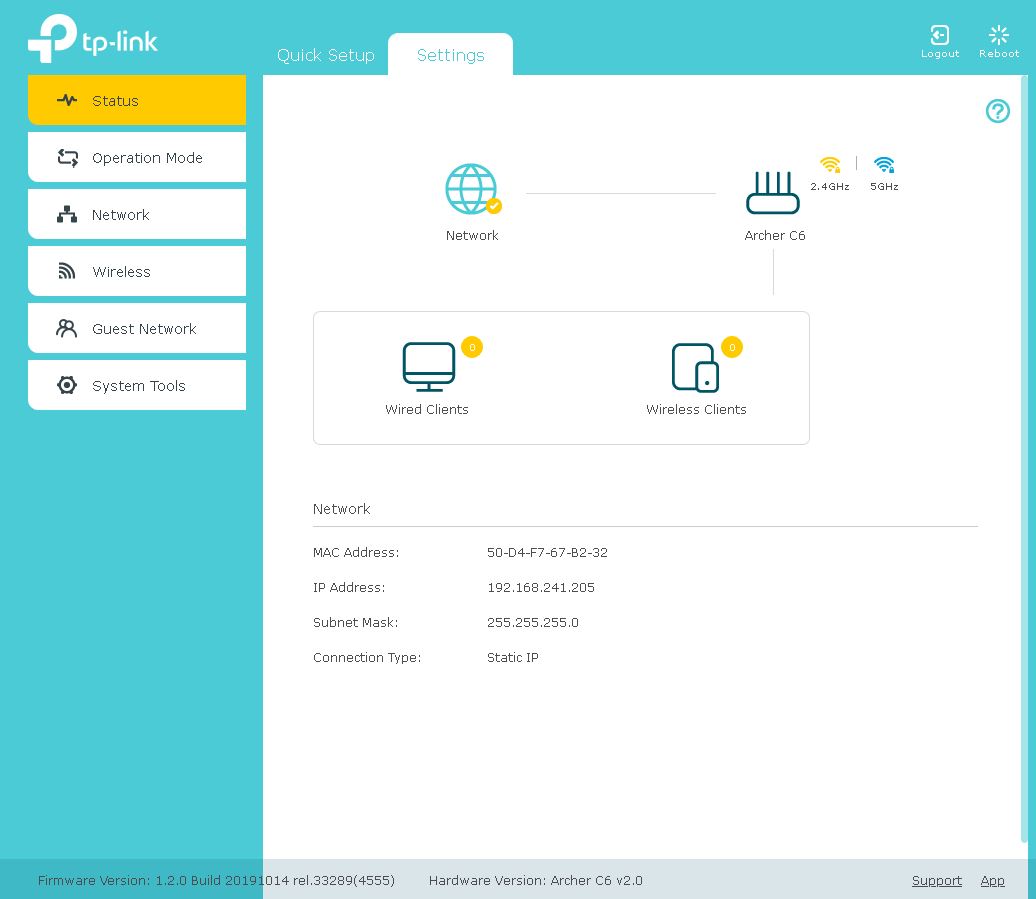This screenshot has width=1036, height=899.
Task: Select the Archer C6 router icon
Action: pos(773,192)
